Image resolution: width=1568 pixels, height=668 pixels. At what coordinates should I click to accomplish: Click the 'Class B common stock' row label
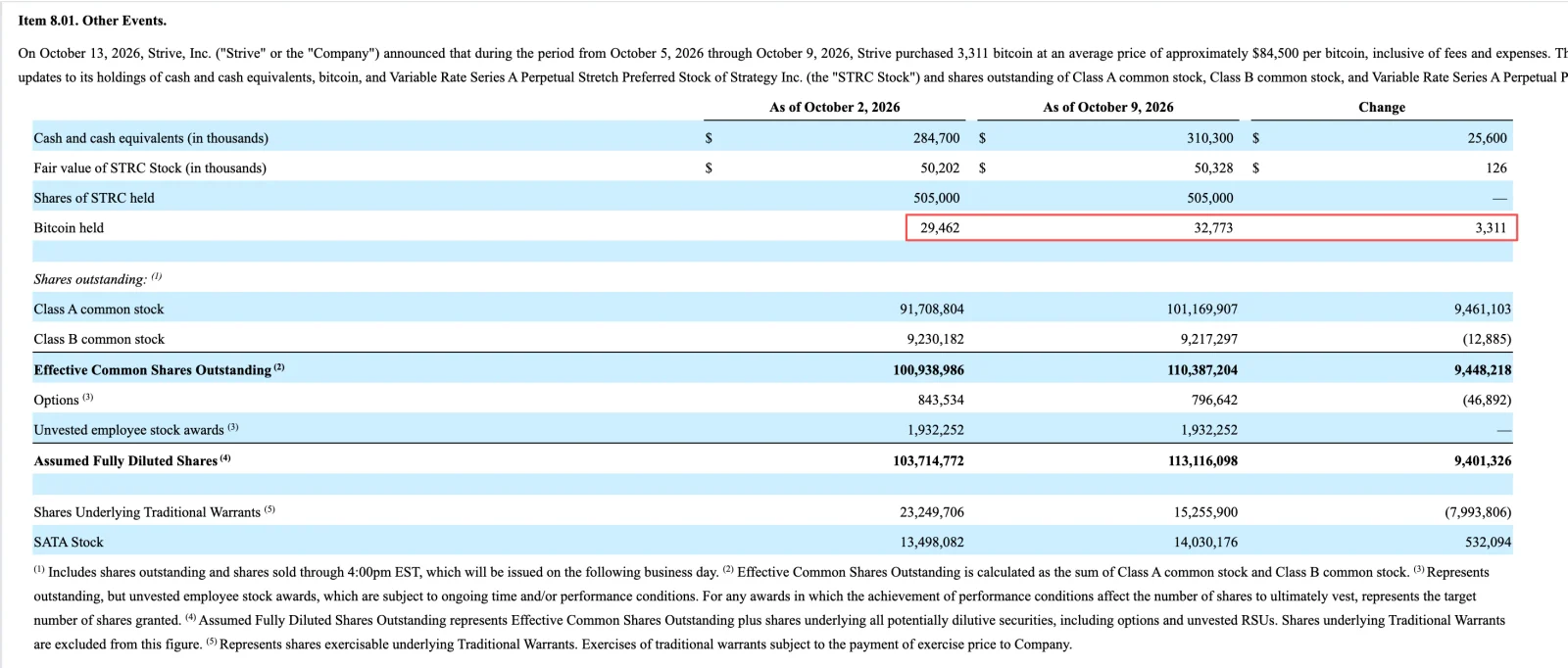tap(99, 339)
